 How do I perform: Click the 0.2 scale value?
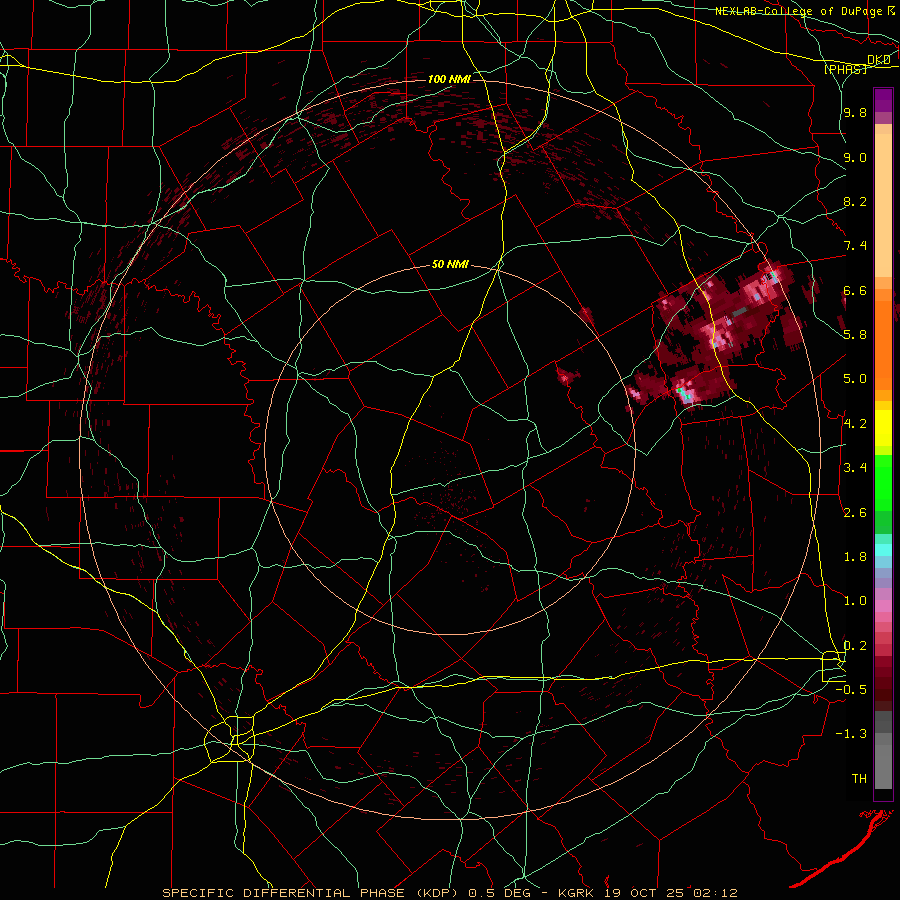(x=855, y=646)
